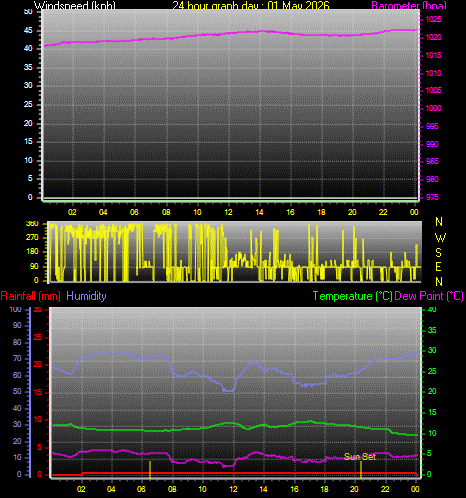The height and width of the screenshot is (498, 466).
Task: Click the green 35 temperature axis value
Action: (x=432, y=330)
